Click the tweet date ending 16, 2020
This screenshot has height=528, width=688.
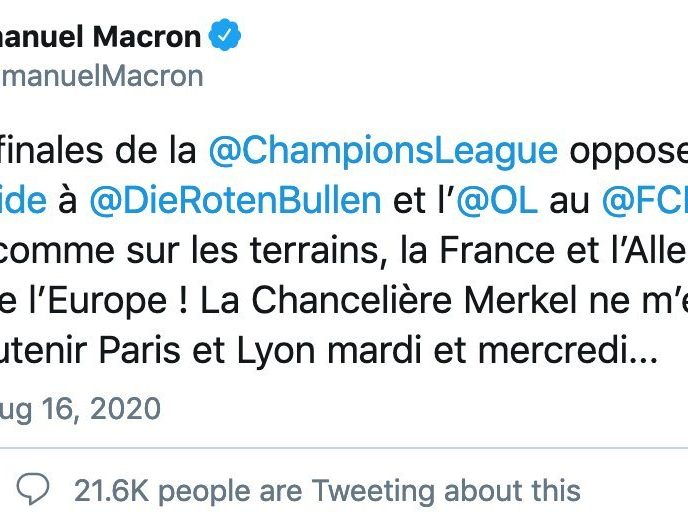pyautogui.click(x=80, y=409)
